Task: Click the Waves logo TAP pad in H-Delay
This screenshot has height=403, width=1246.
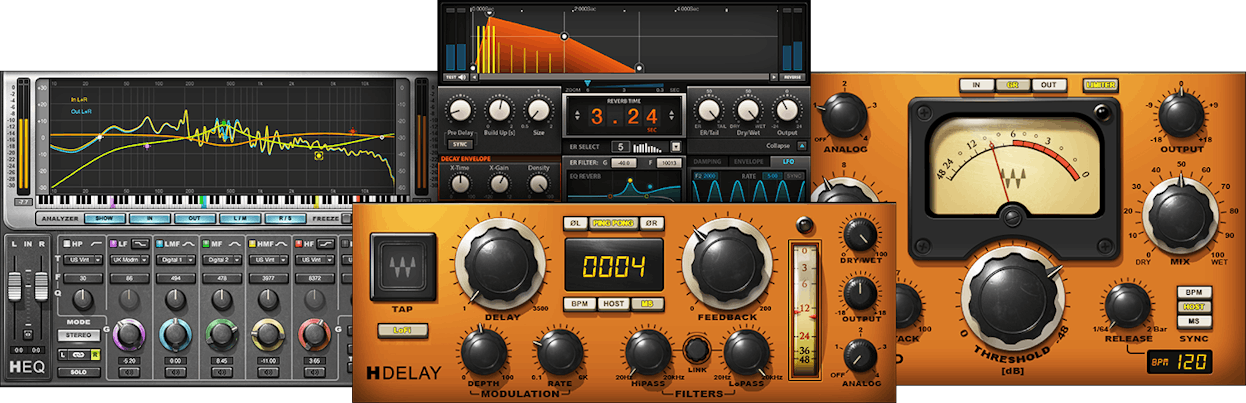Action: pyautogui.click(x=403, y=268)
